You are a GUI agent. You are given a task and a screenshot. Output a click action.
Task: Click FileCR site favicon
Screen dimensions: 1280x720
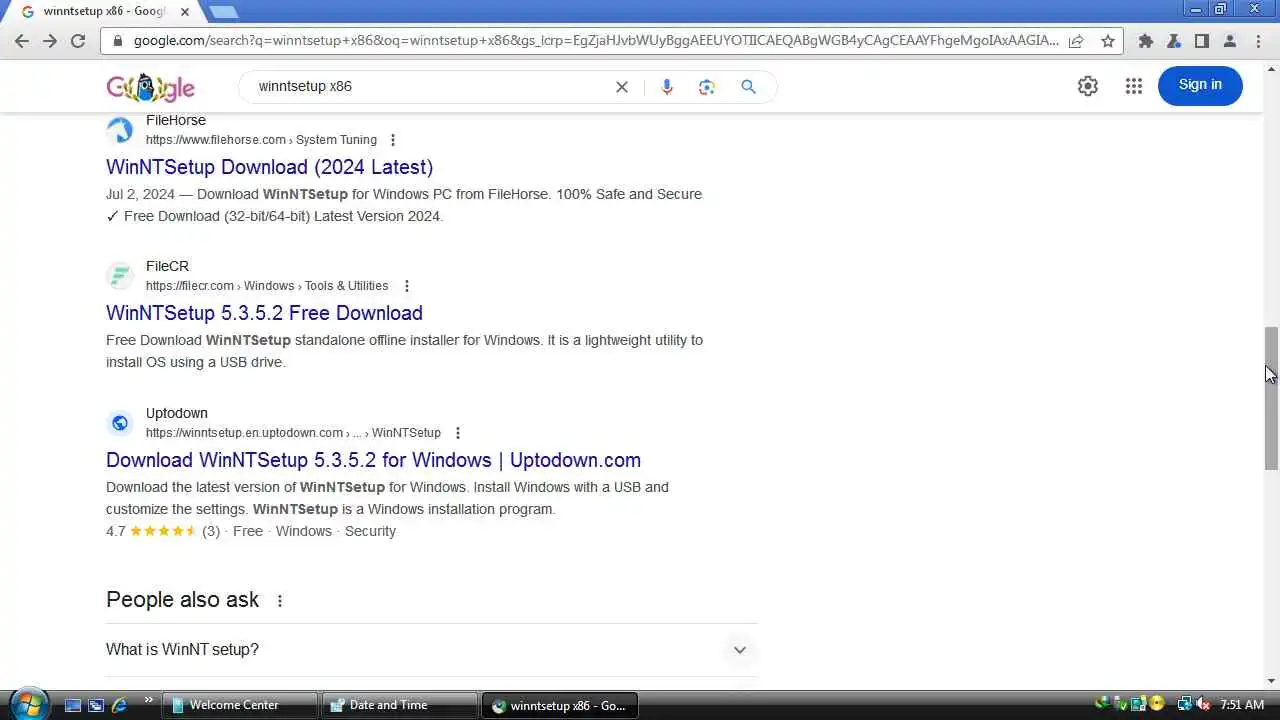(x=120, y=276)
